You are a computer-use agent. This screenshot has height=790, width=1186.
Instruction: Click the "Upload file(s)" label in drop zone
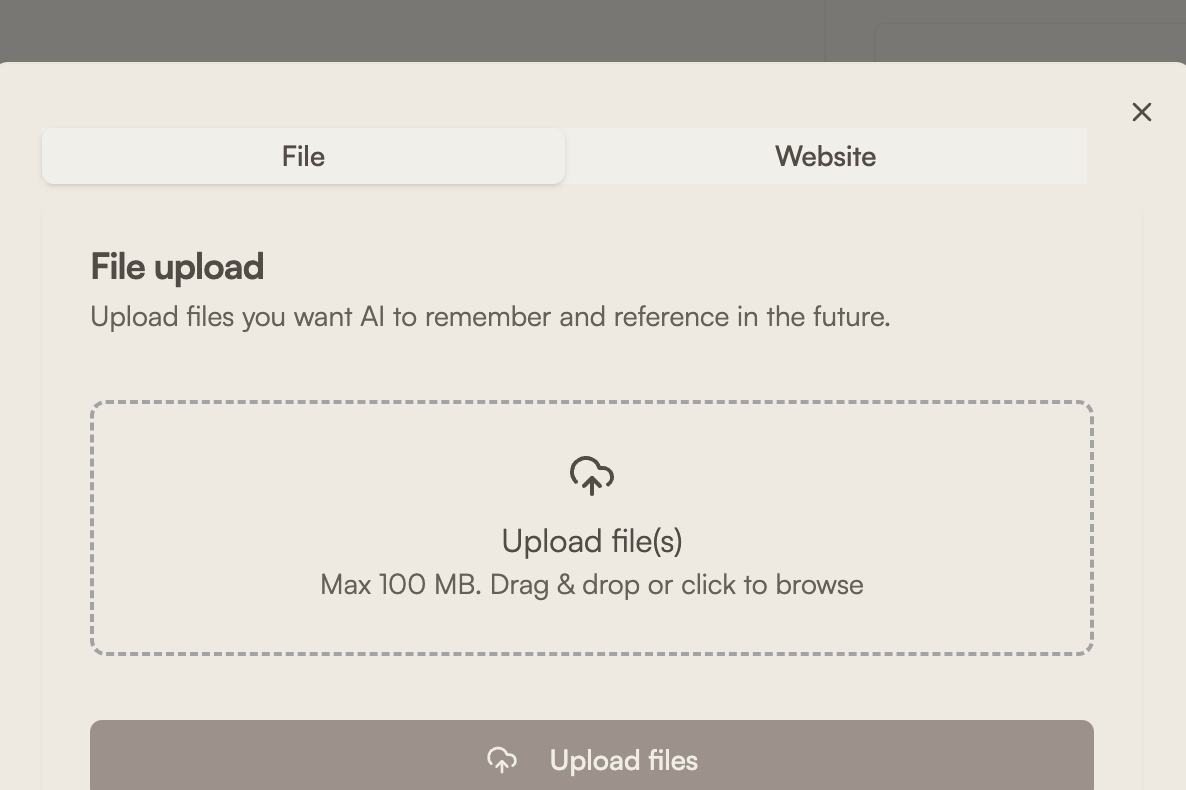(x=592, y=541)
